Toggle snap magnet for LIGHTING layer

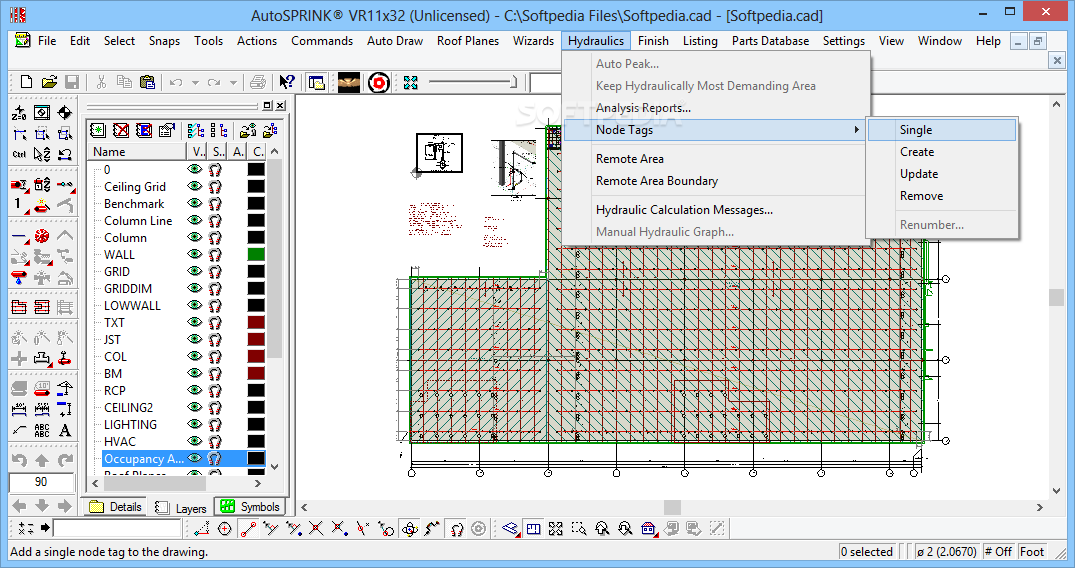(x=215, y=425)
